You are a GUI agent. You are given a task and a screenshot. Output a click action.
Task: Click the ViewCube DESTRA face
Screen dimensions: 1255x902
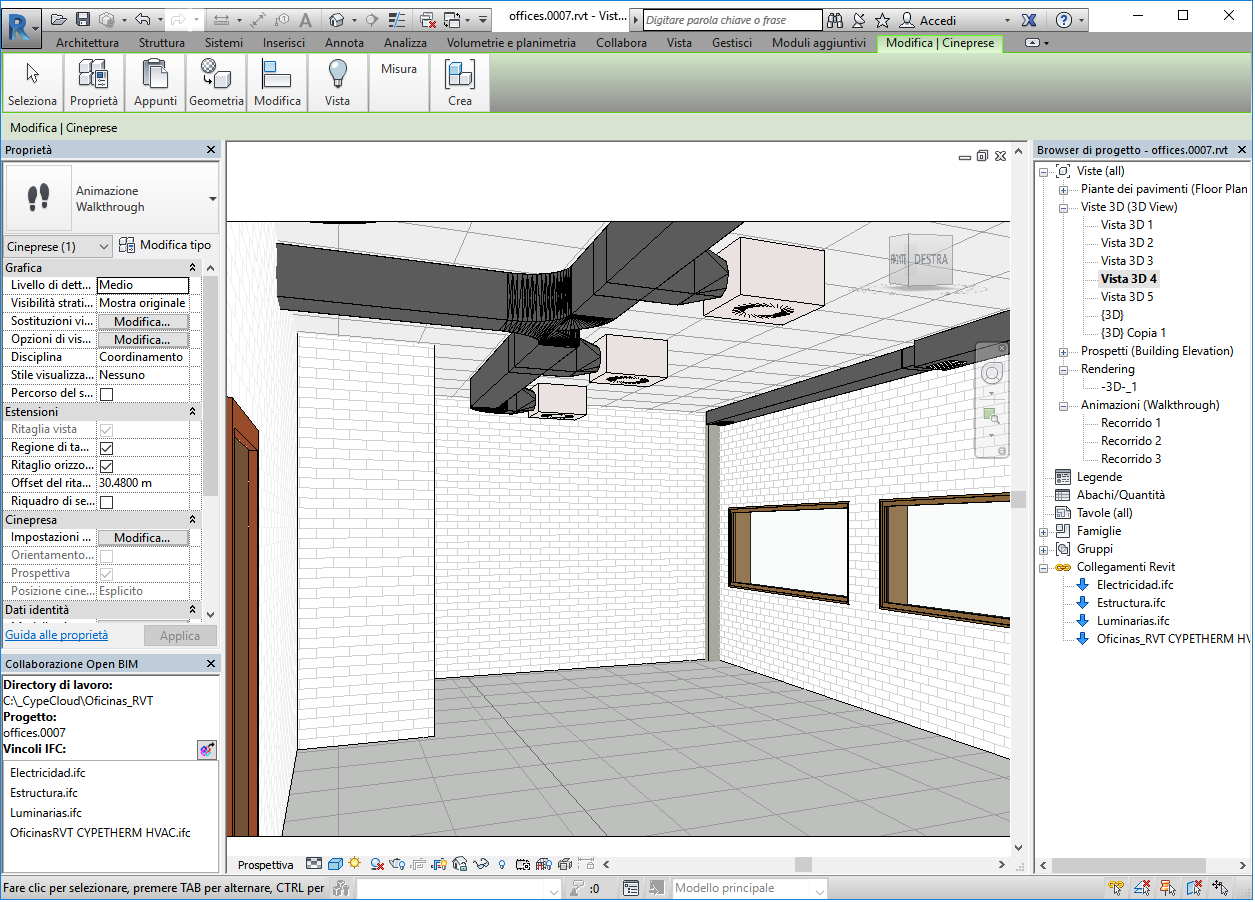coord(931,260)
